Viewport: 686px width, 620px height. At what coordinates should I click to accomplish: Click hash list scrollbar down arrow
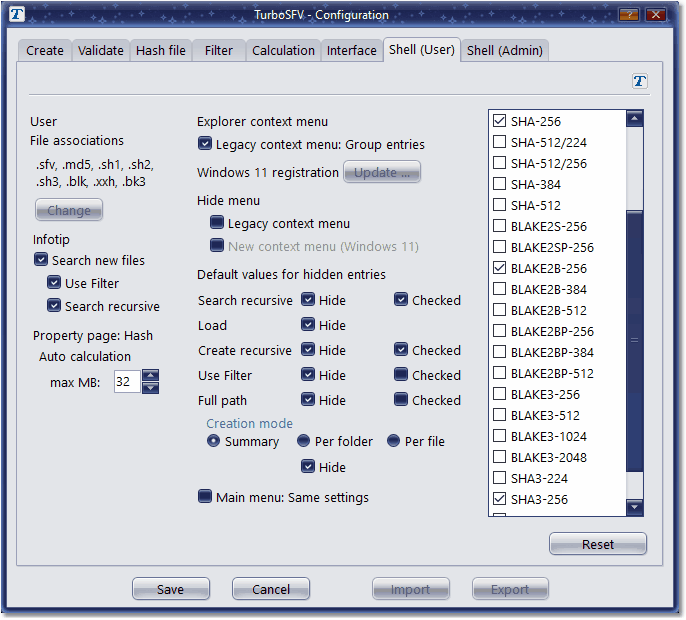point(634,508)
